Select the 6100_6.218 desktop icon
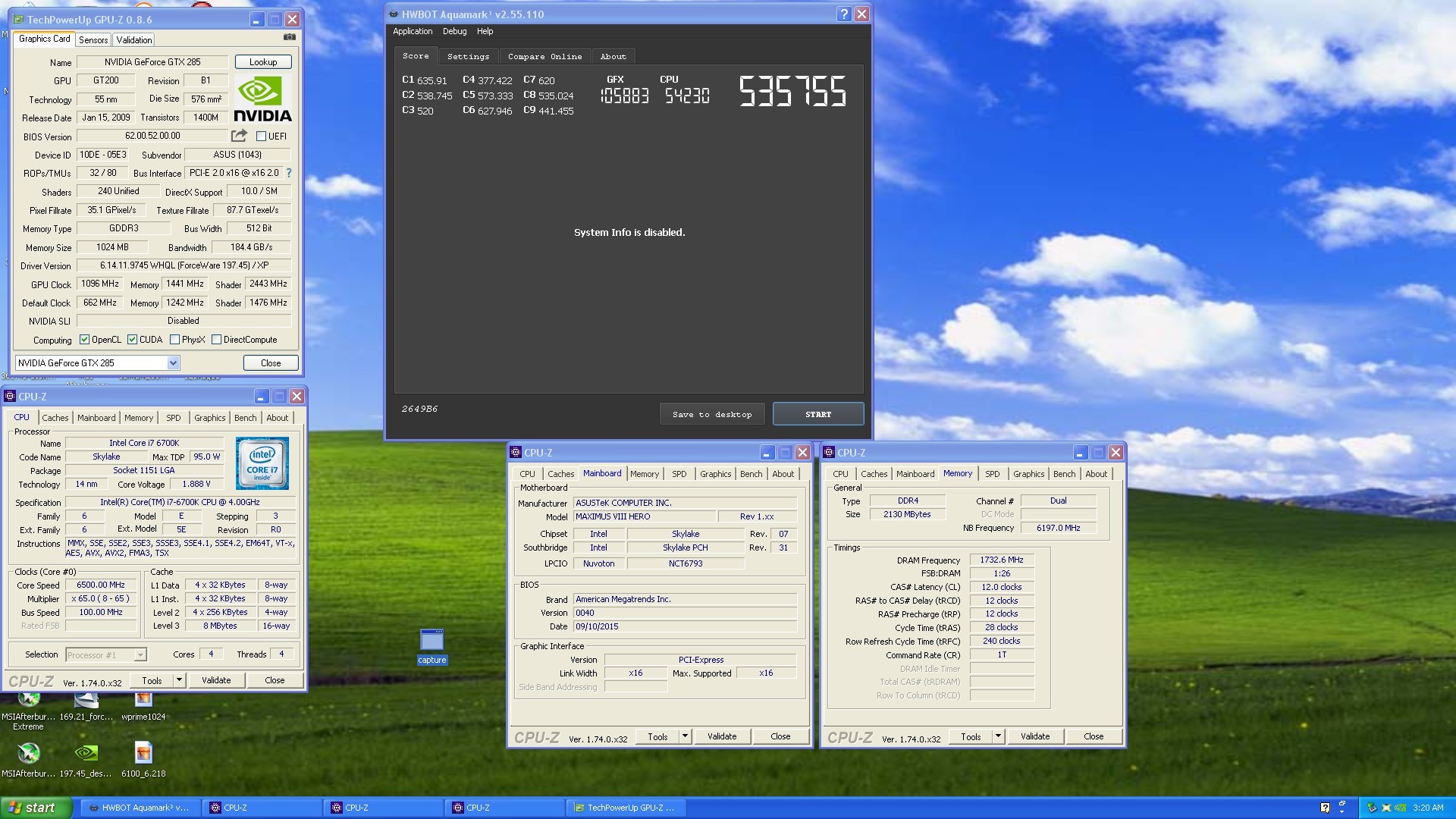This screenshot has width=1456, height=819. [143, 760]
